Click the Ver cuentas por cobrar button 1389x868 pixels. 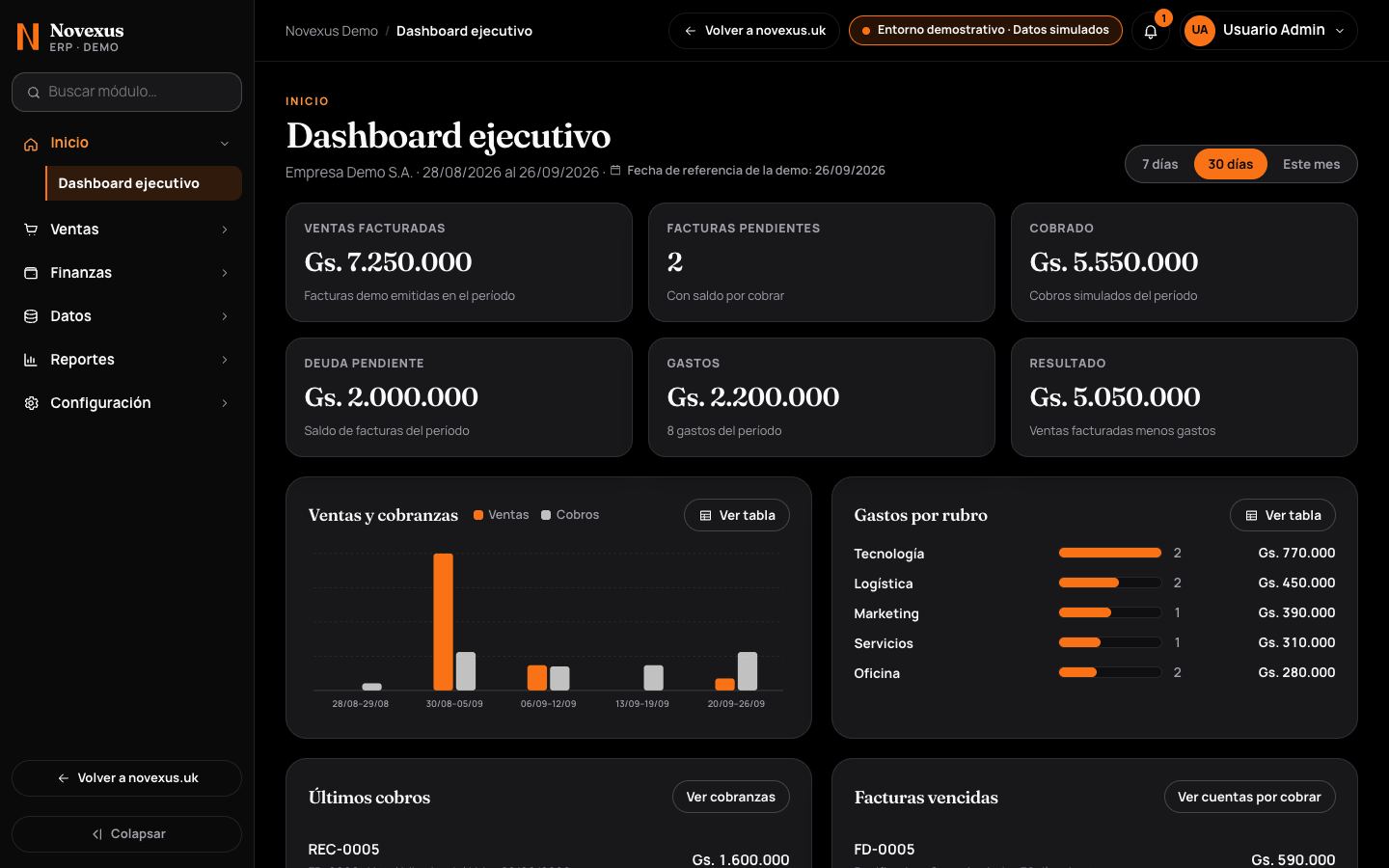tap(1249, 797)
